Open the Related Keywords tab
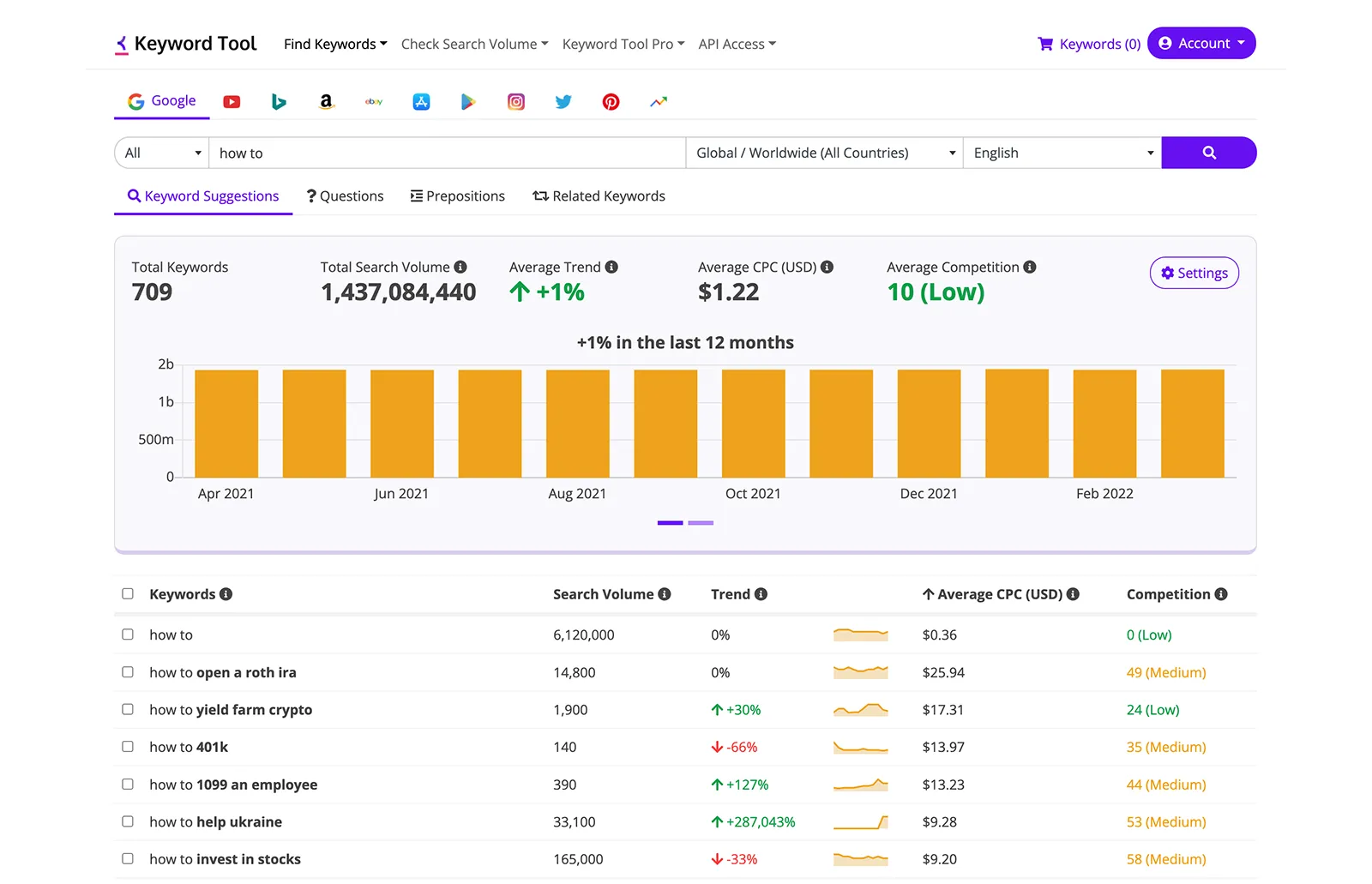 (599, 196)
